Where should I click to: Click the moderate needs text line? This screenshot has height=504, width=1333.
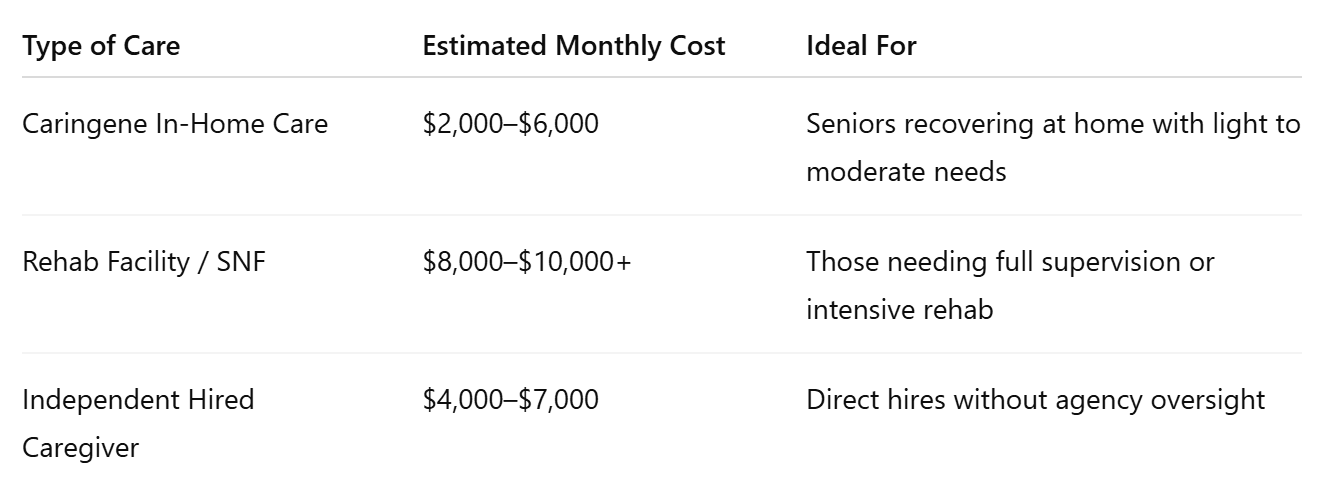(906, 172)
